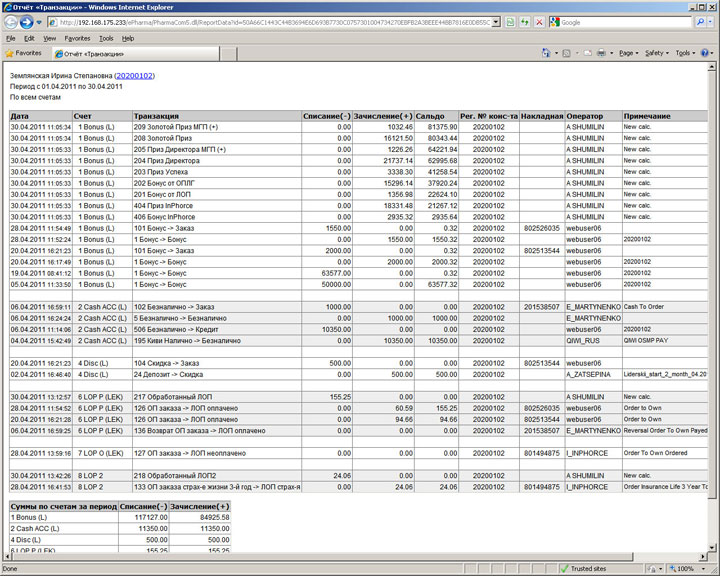Click the Feeds icon in command bar
The height and width of the screenshot is (576, 720).
567,53
